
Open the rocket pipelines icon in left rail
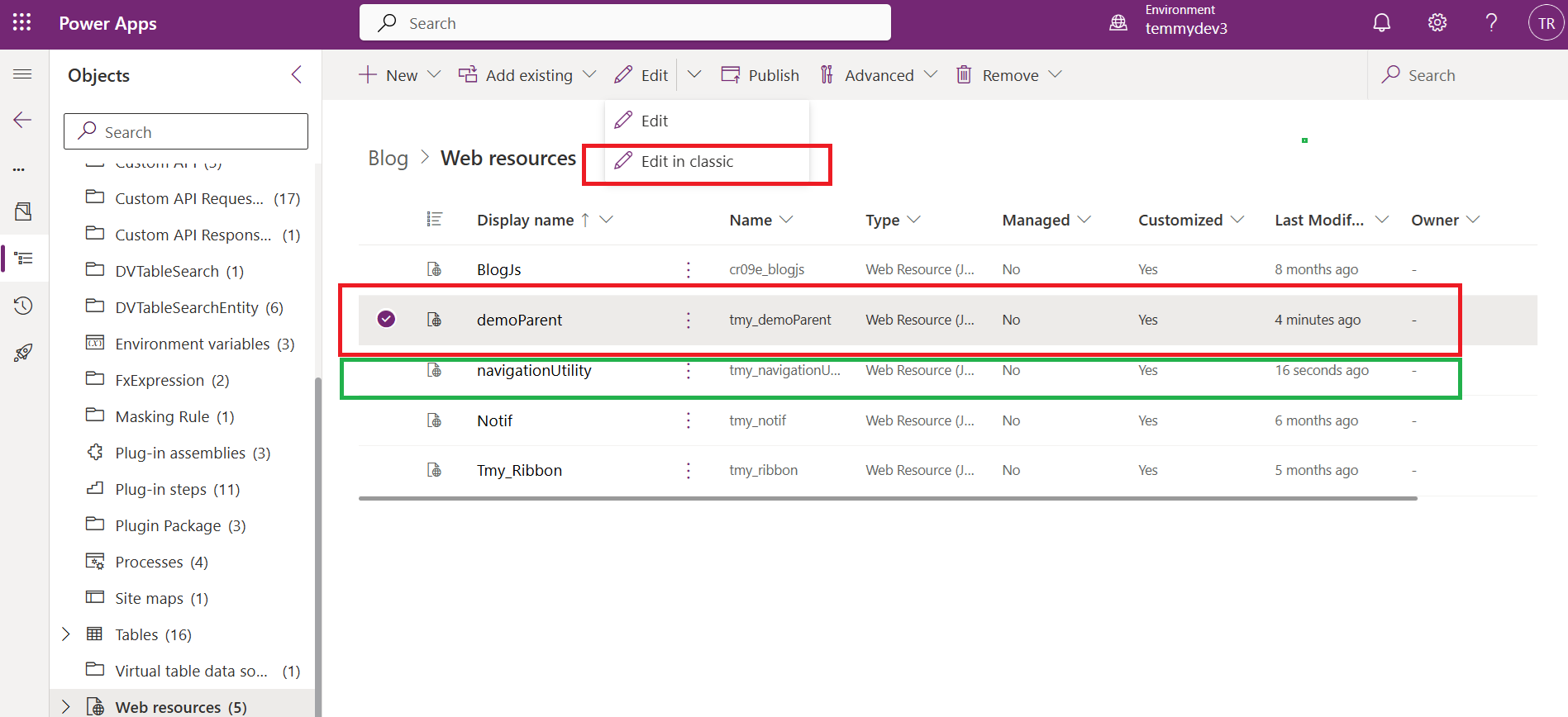click(x=23, y=353)
